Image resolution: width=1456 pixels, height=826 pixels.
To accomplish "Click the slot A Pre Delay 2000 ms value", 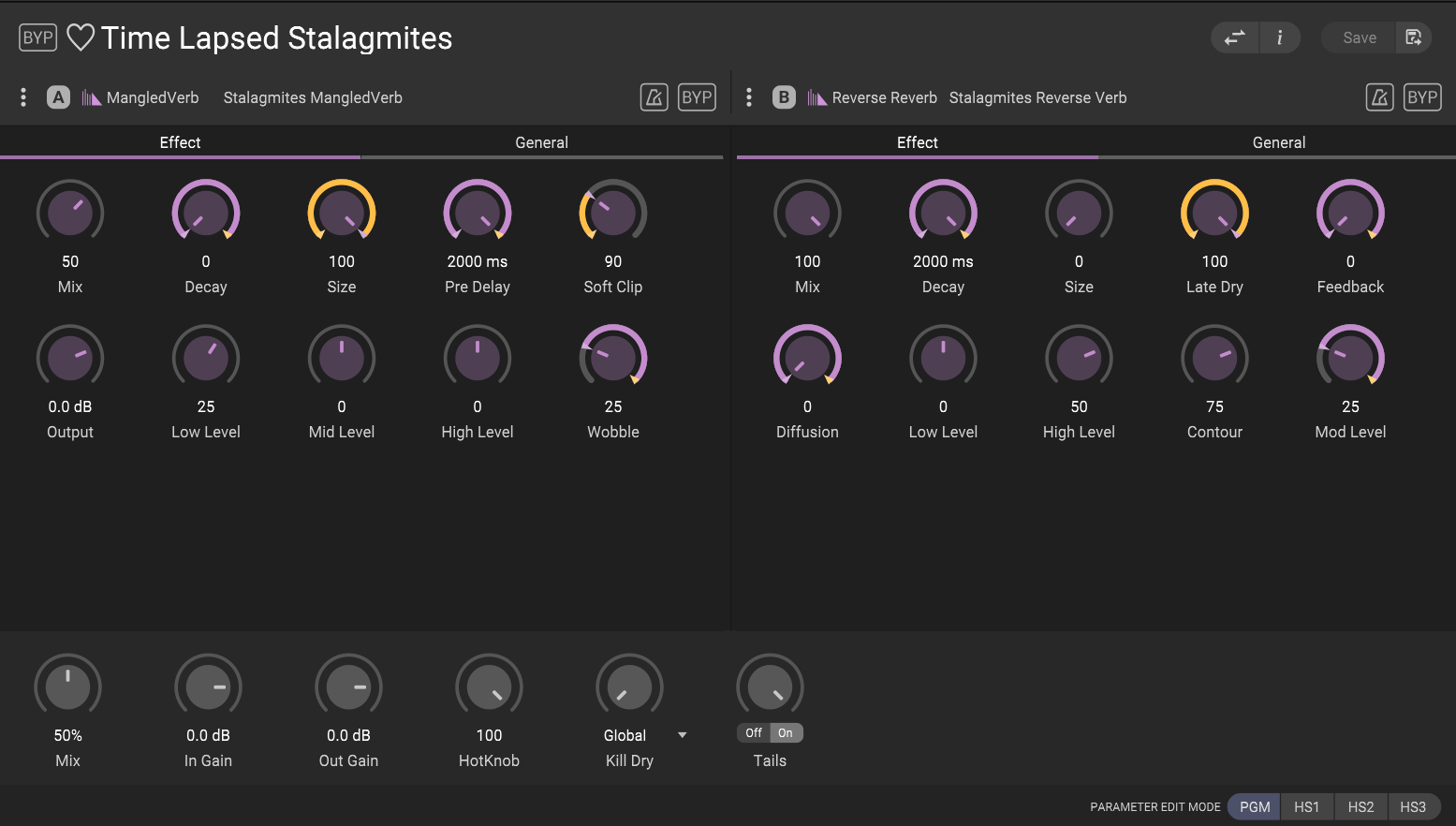I will [478, 261].
